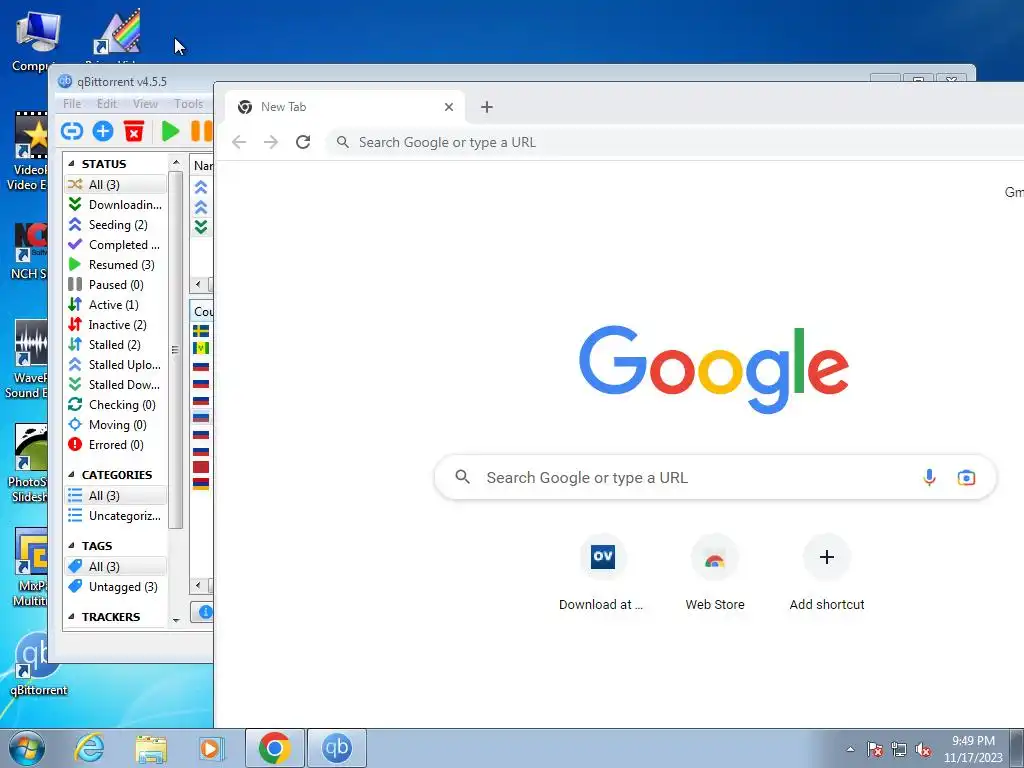Viewport: 1024px width, 768px height.
Task: Show Checking (0) torrents
Action: 116,405
